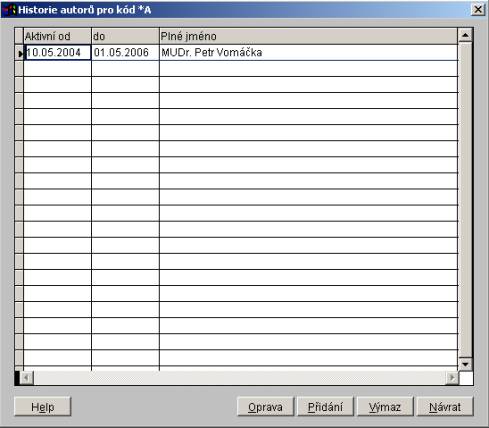
Task: Click the vertical scrollbar track
Action: pyautogui.click(x=465, y=200)
